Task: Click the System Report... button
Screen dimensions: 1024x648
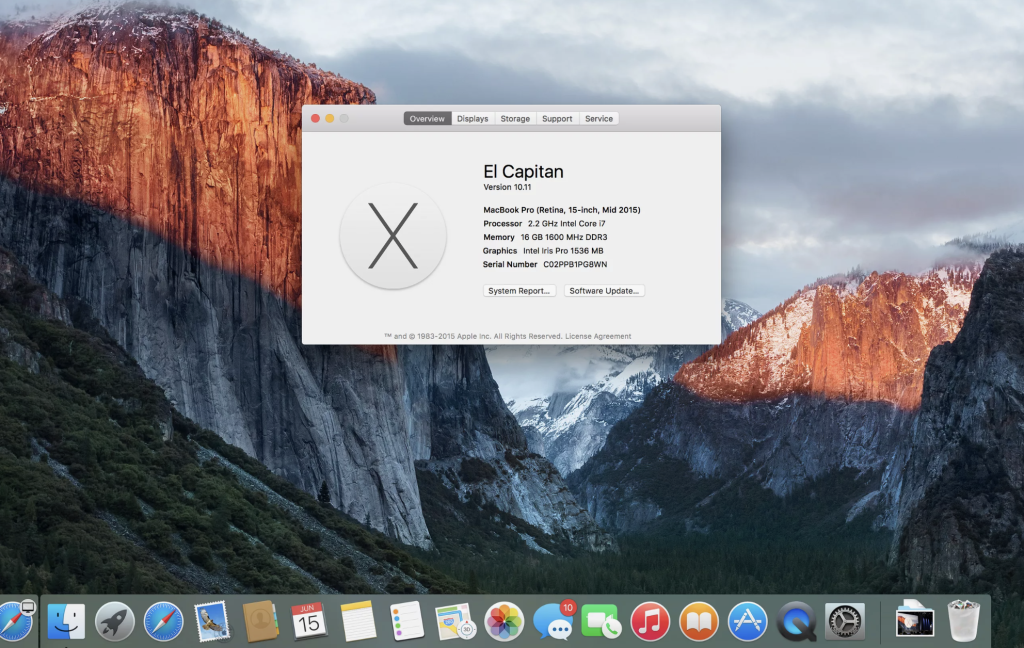Action: pyautogui.click(x=519, y=291)
